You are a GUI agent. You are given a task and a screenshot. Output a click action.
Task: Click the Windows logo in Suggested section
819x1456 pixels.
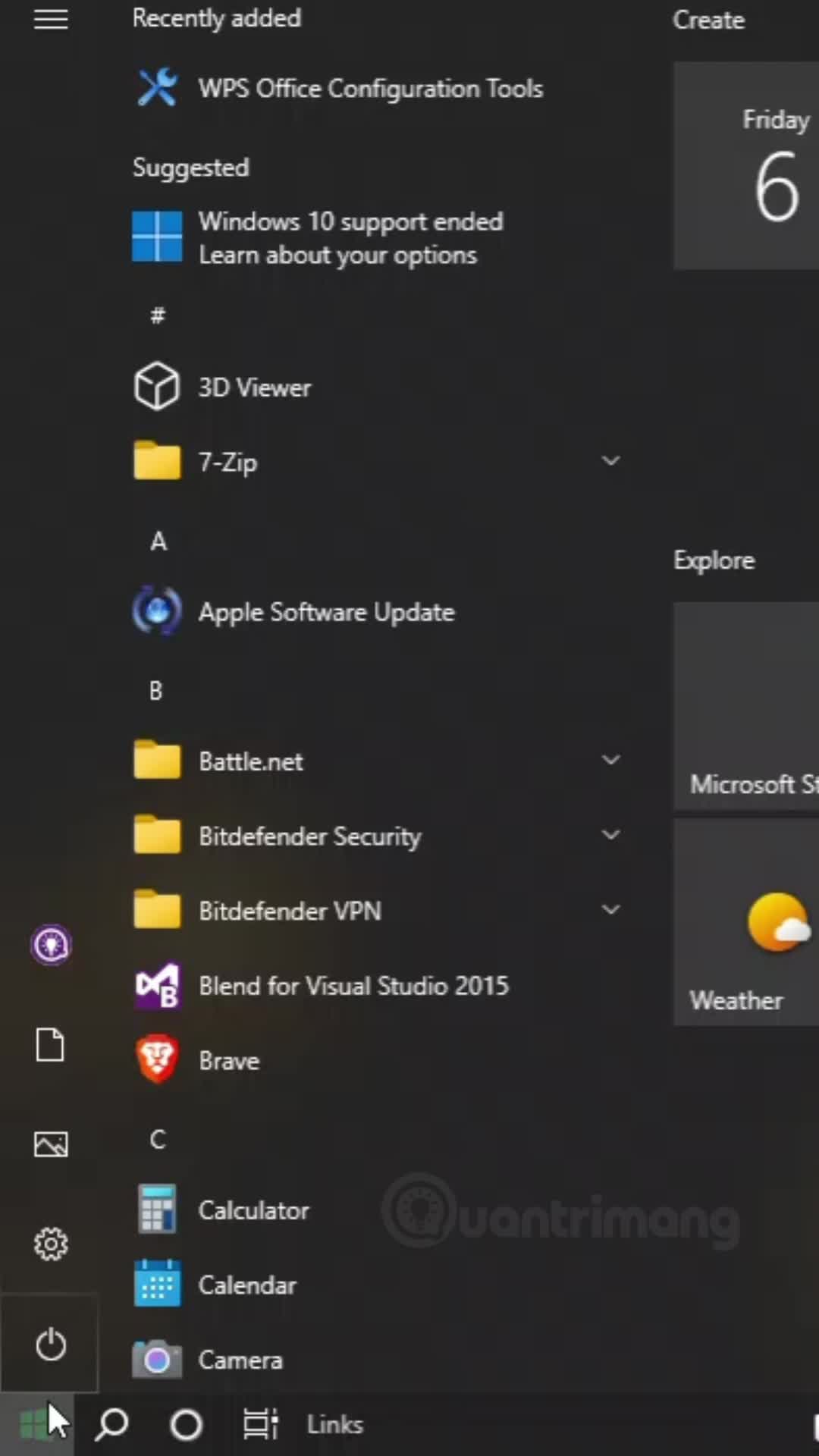coord(157,237)
